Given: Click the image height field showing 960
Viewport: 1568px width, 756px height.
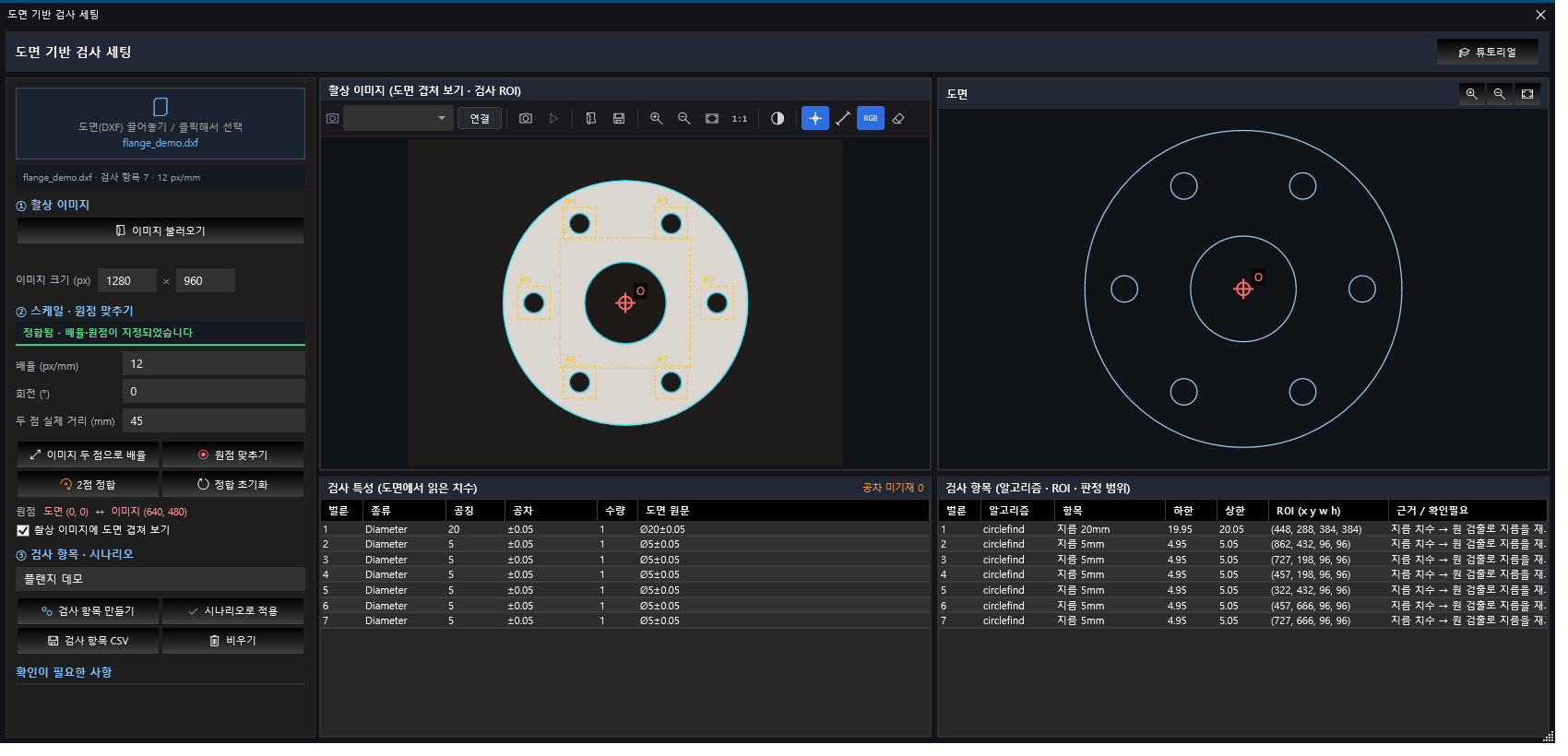Looking at the screenshot, I should point(205,281).
